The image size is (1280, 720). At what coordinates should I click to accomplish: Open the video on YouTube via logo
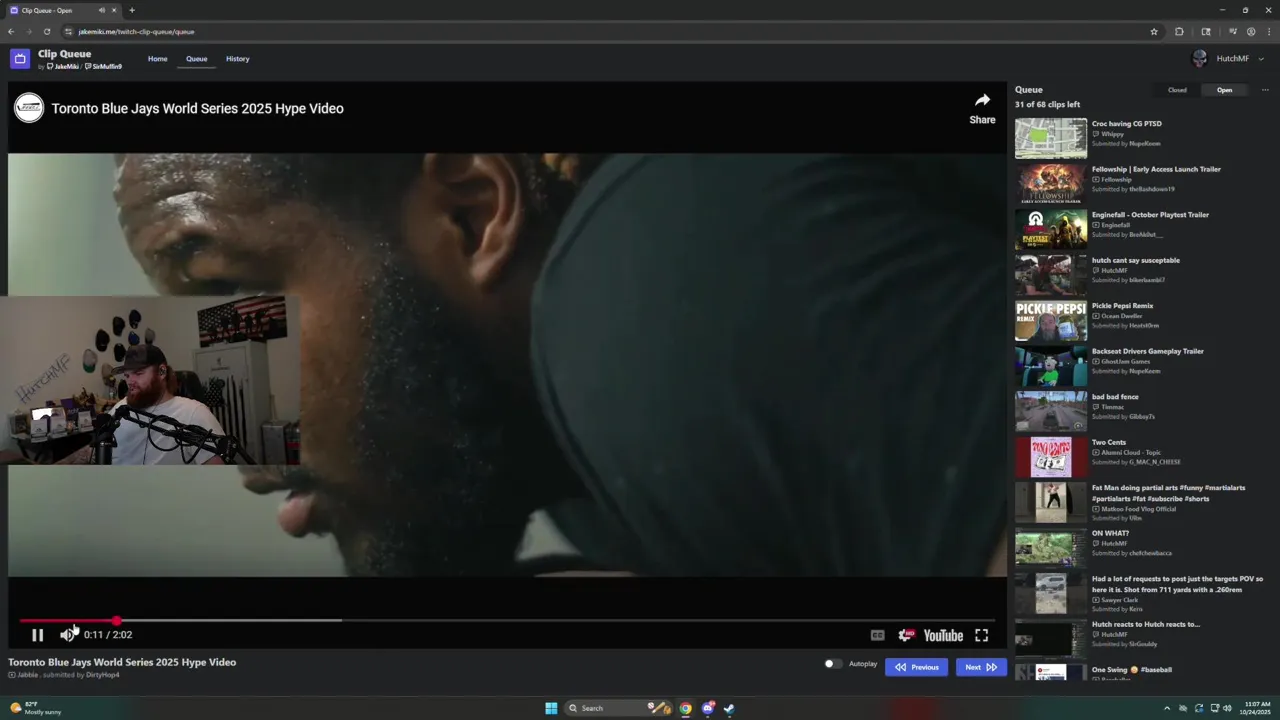coord(943,635)
